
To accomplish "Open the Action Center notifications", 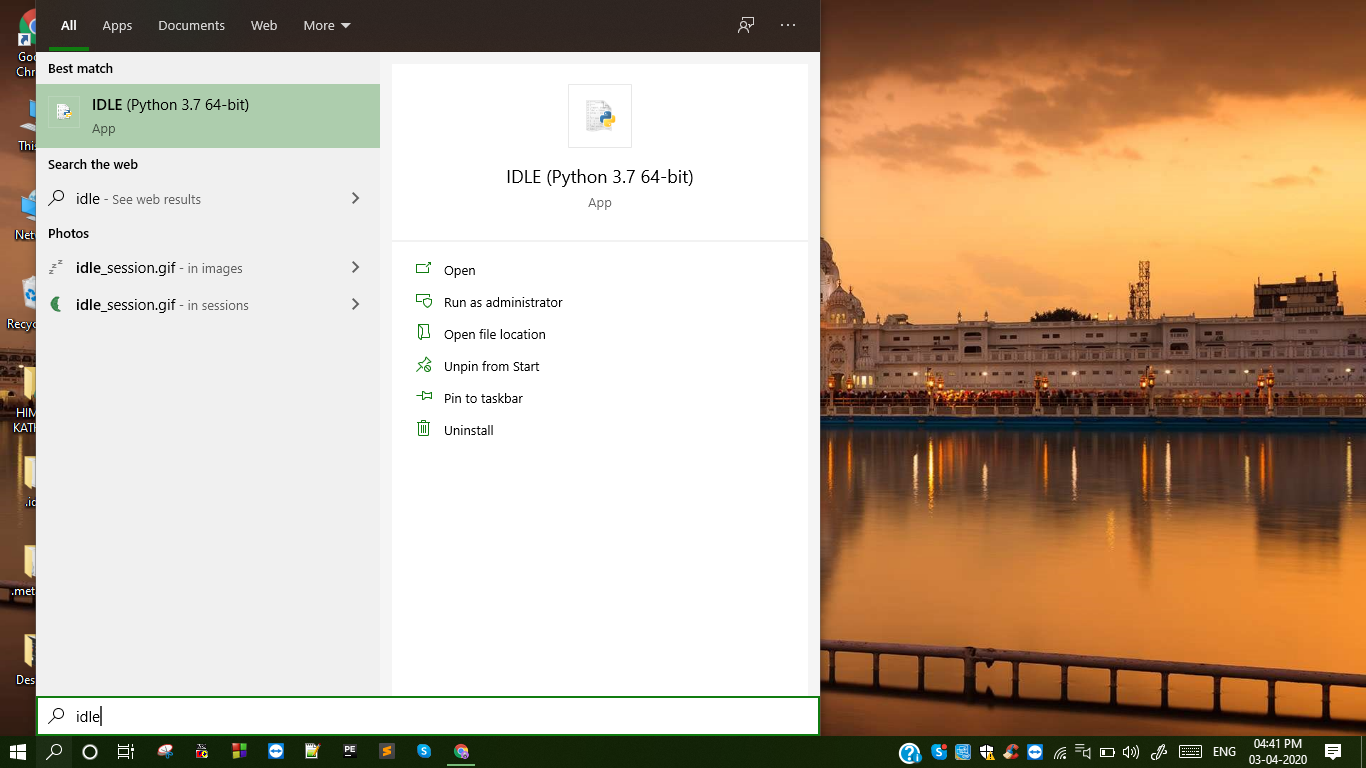I will 1333,752.
